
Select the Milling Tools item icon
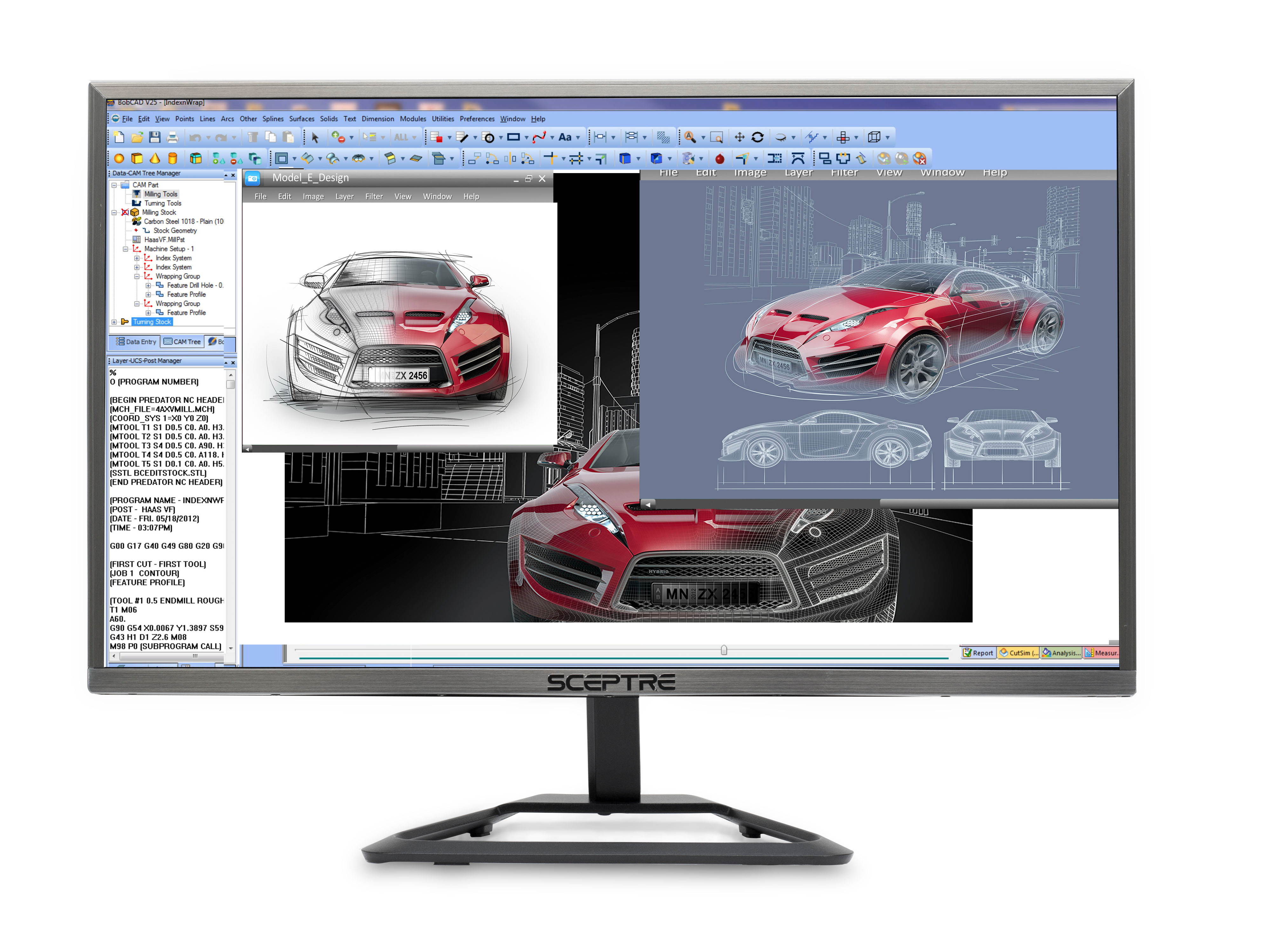tap(136, 193)
